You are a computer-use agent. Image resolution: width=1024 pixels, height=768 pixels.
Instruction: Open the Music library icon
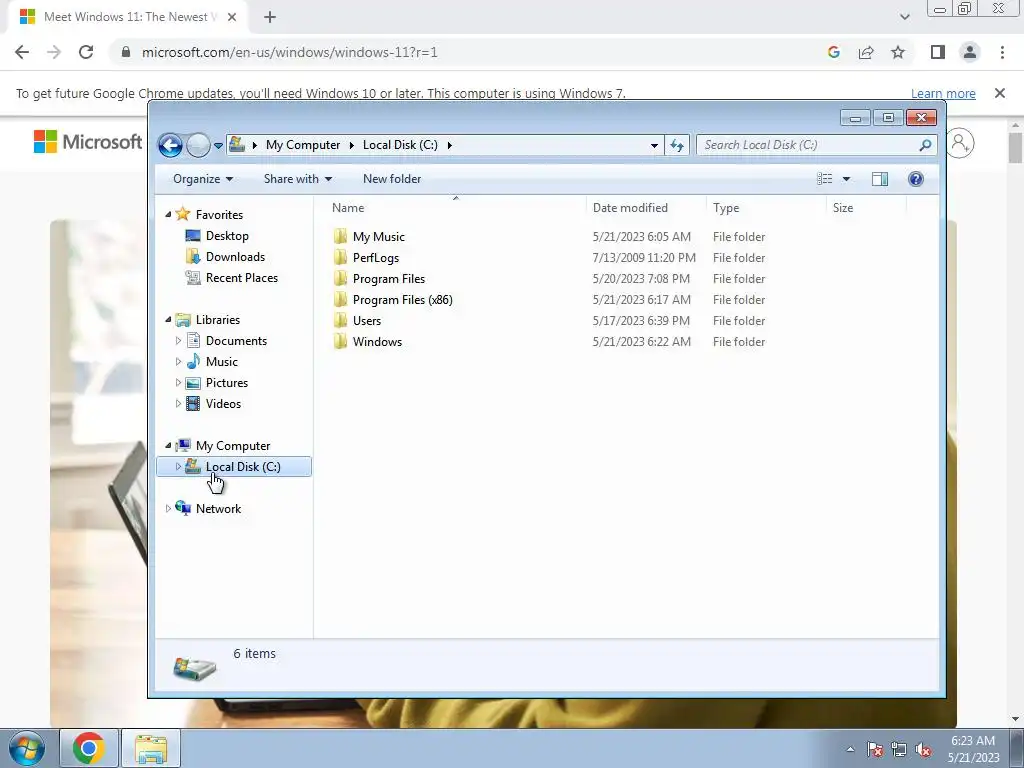click(193, 361)
